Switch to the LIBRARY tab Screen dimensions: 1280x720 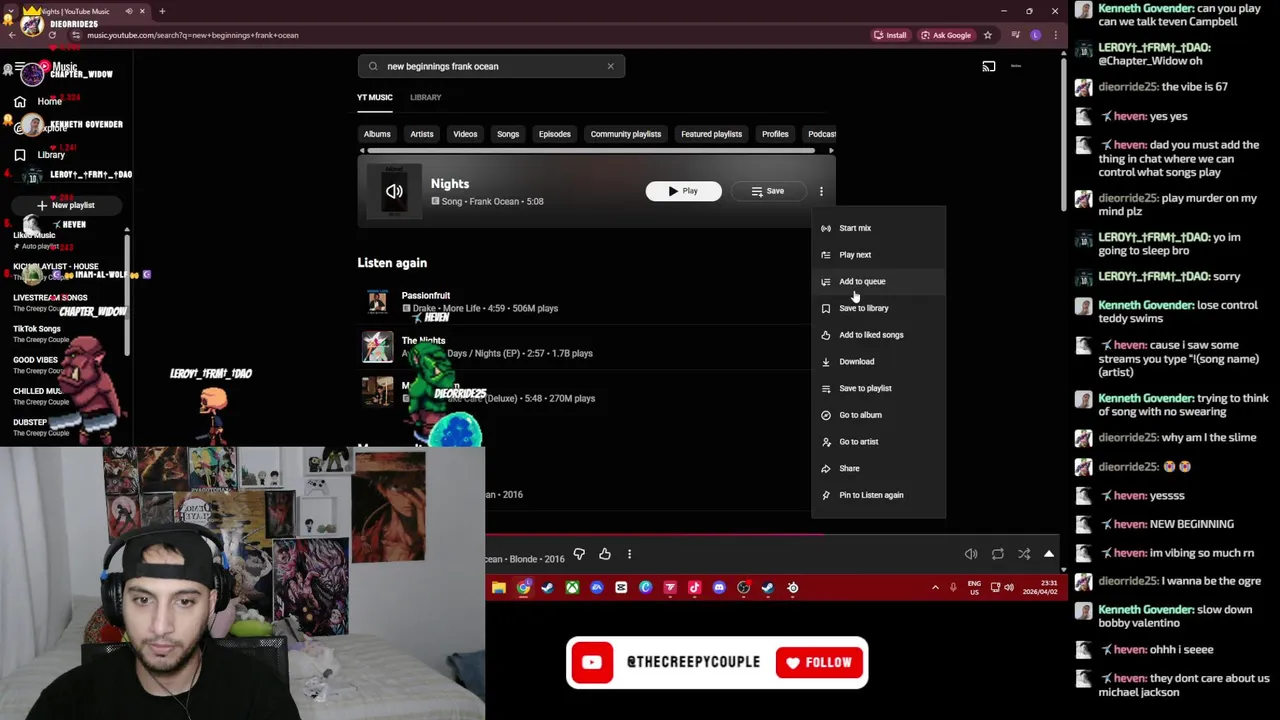click(425, 97)
